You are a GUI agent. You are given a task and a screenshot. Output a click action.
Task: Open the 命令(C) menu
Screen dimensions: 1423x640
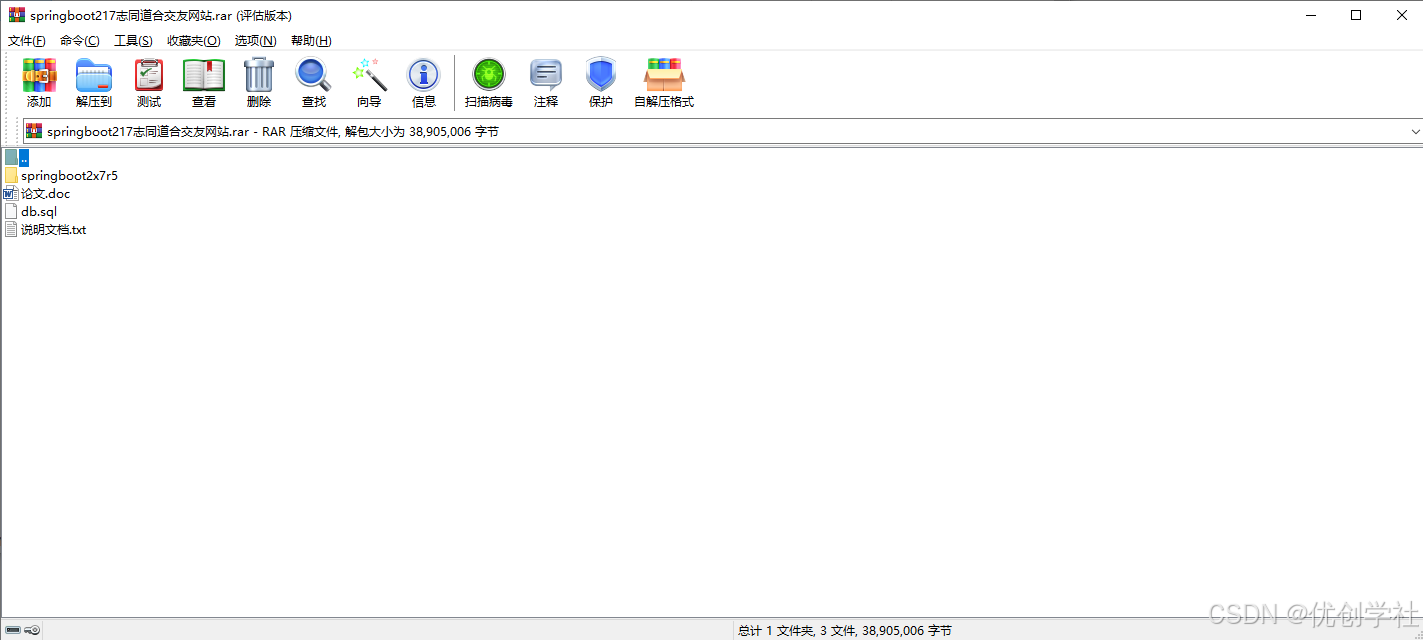click(x=80, y=41)
